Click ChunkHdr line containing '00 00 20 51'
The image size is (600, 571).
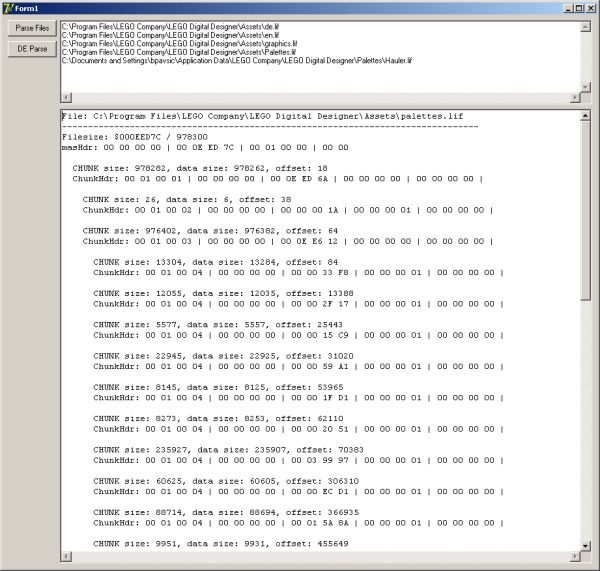tap(298, 429)
